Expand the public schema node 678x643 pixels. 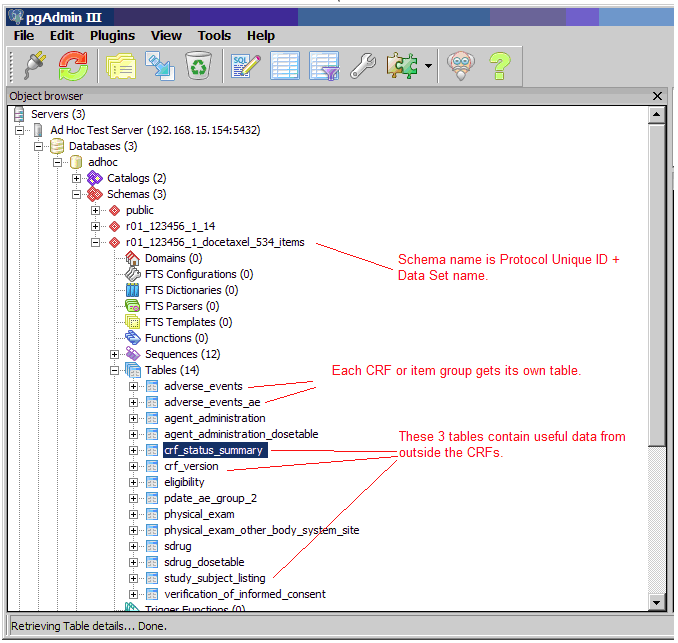(96, 210)
